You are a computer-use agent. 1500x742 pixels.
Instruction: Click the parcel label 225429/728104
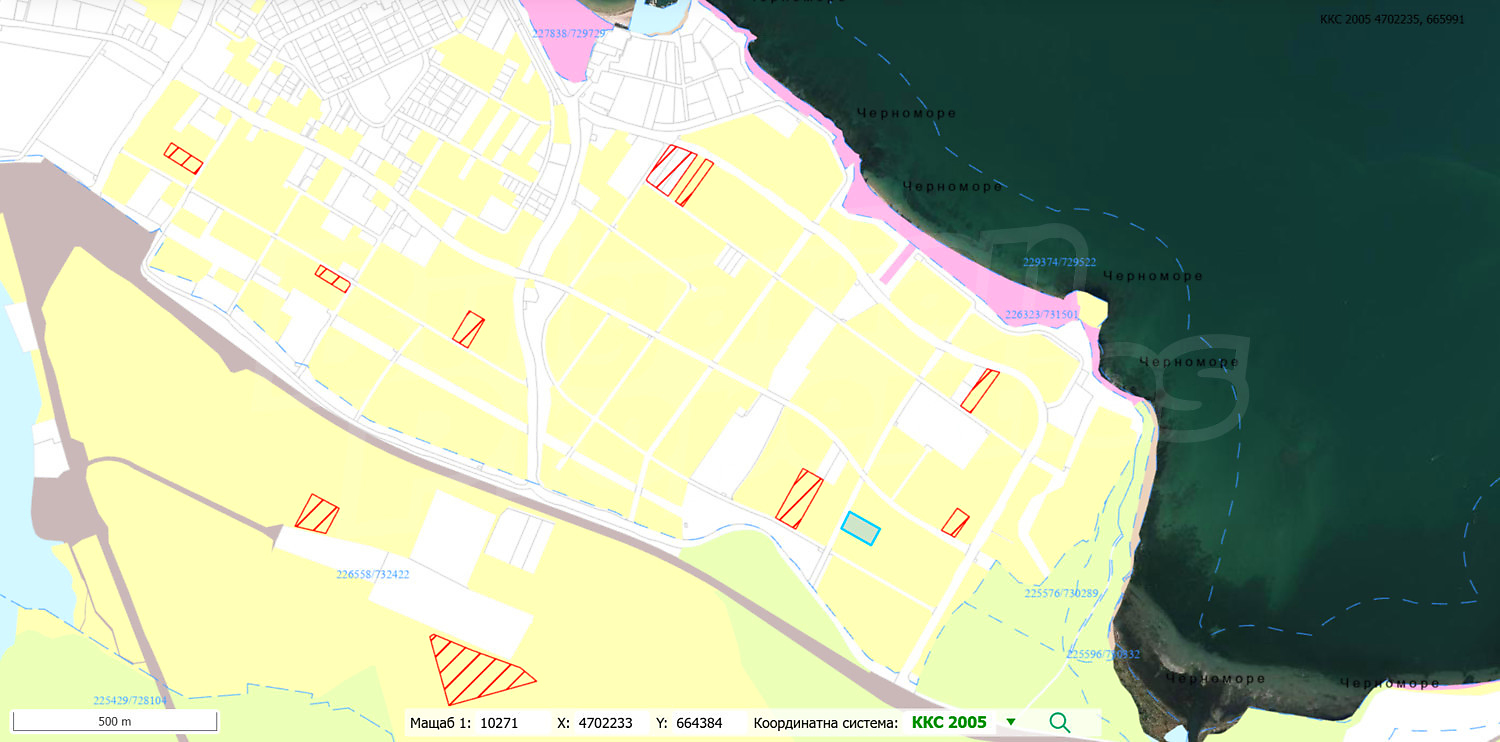pyautogui.click(x=130, y=701)
